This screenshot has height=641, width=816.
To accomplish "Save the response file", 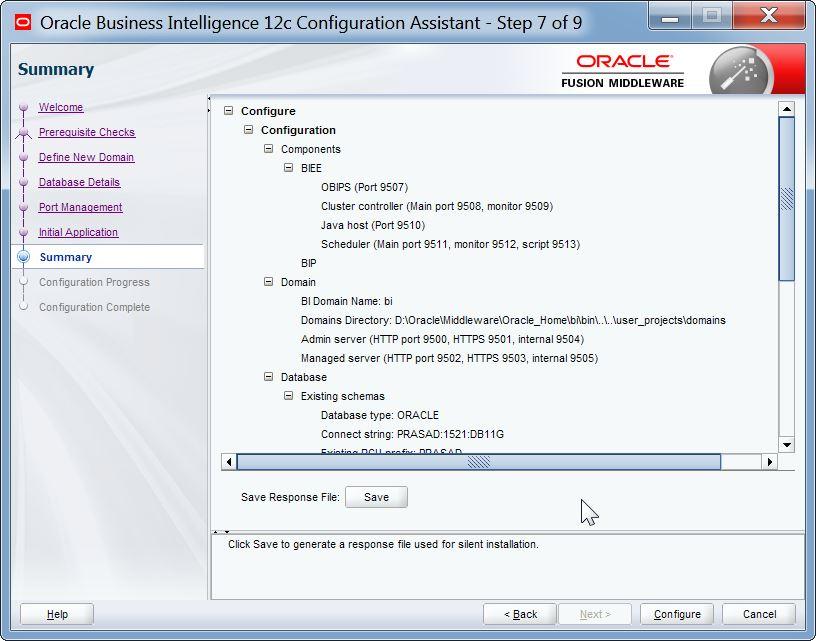I will pyautogui.click(x=376, y=497).
